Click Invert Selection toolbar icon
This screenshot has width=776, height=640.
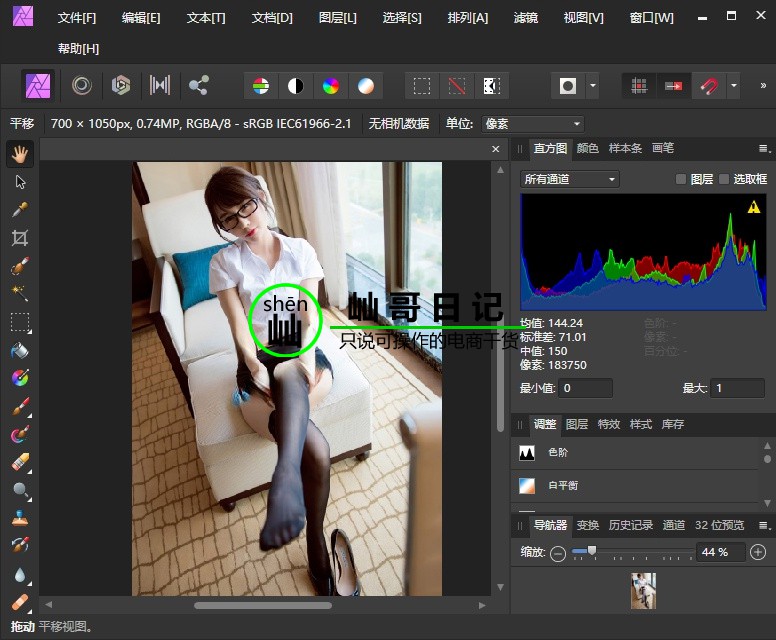491,86
